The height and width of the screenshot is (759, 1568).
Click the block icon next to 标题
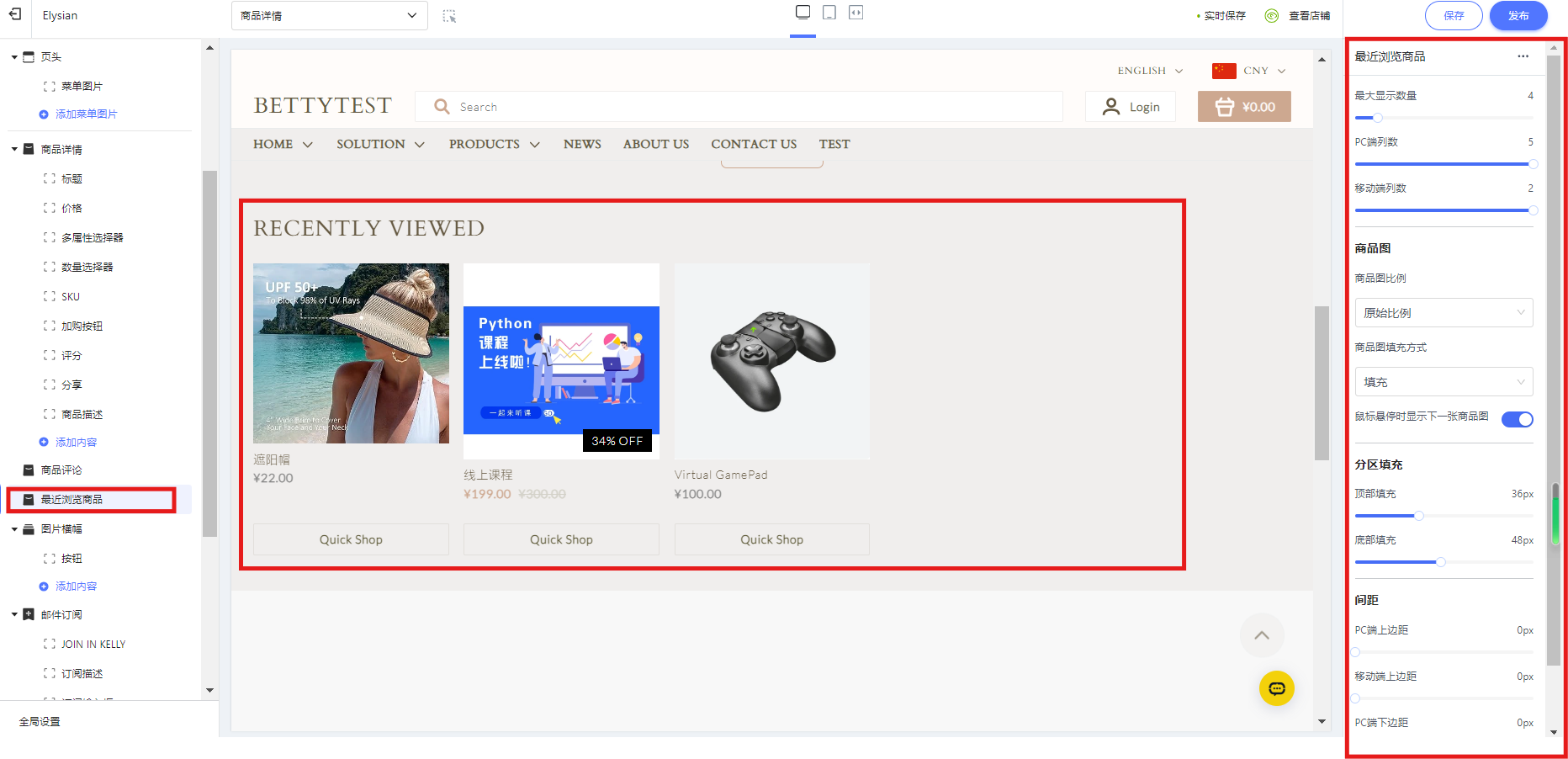pyautogui.click(x=49, y=179)
